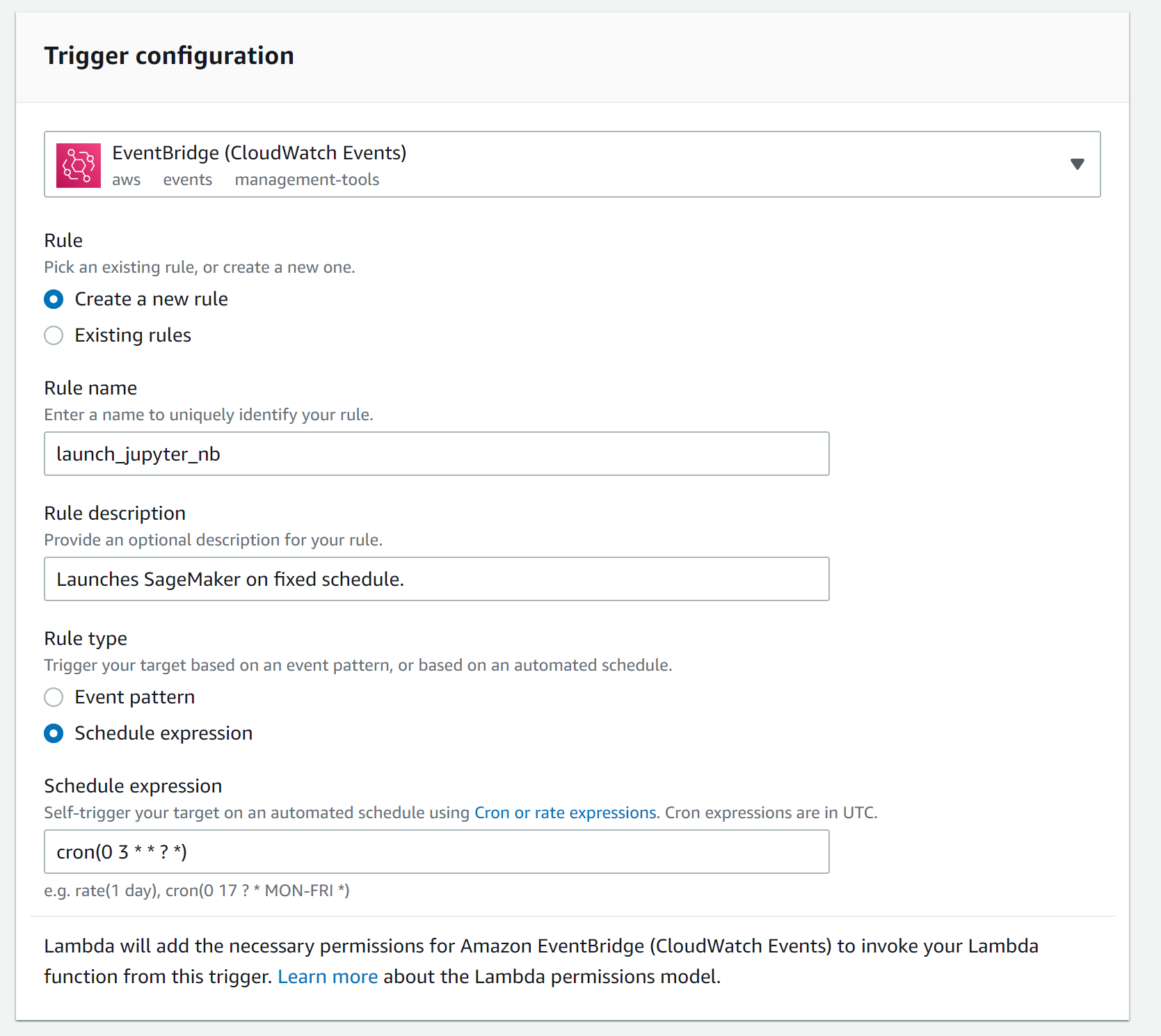Screen dimensions: 1161x1036
Task: Open the Cron or rate expressions link
Action: point(565,813)
